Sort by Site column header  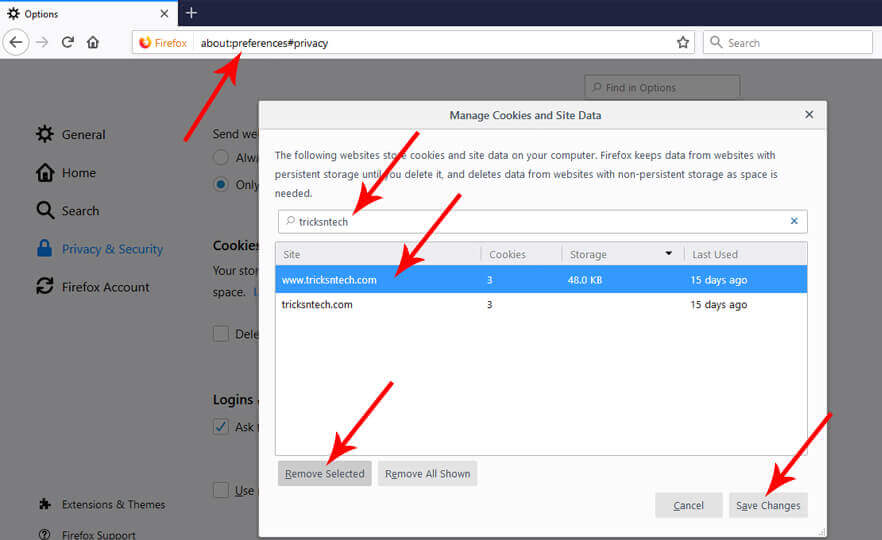[378, 254]
